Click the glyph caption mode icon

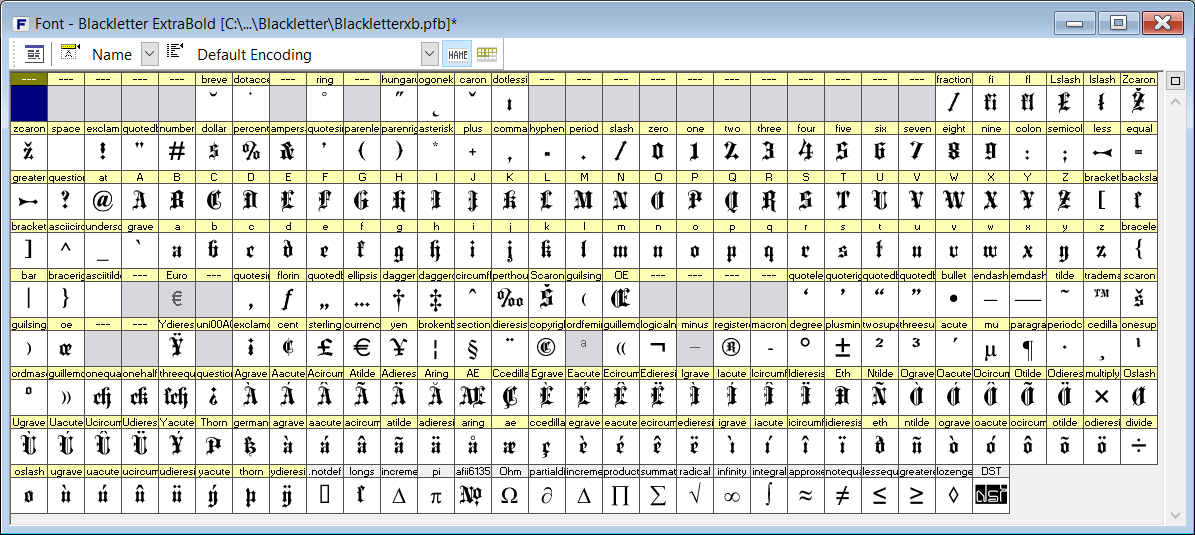click(71, 52)
